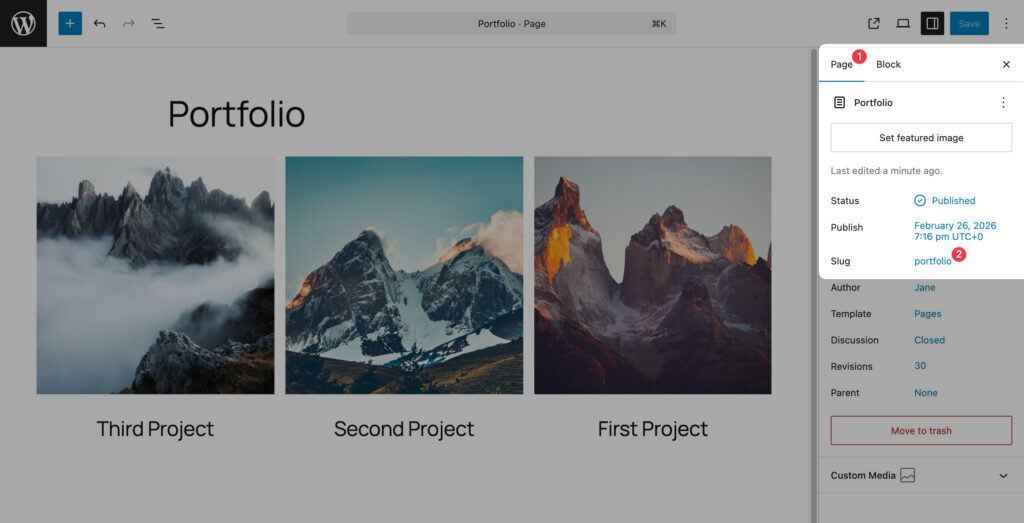This screenshot has height=523, width=1024.
Task: Toggle the settings sidebar panel
Action: [932, 23]
